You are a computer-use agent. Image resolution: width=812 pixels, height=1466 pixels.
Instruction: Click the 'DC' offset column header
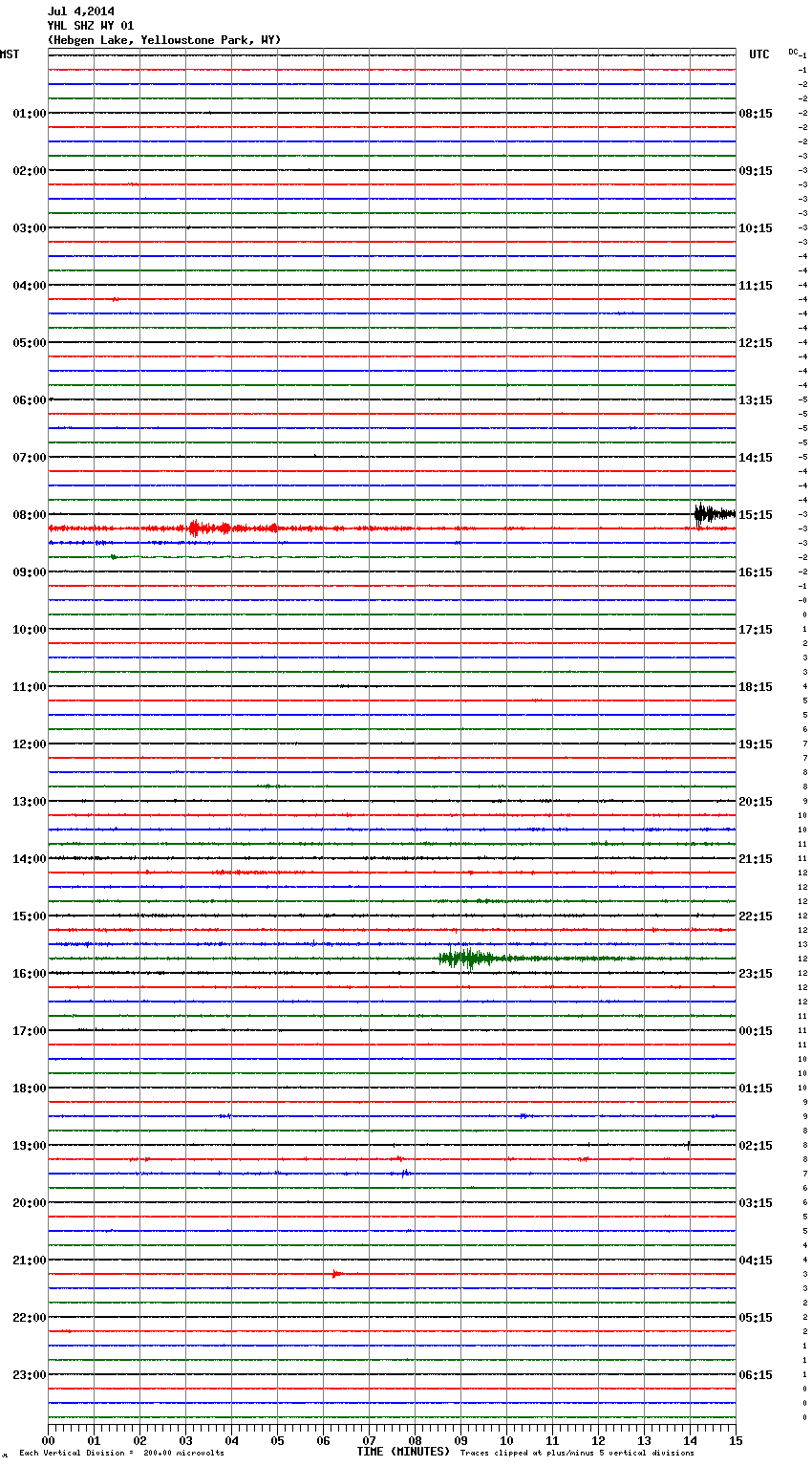(793, 52)
